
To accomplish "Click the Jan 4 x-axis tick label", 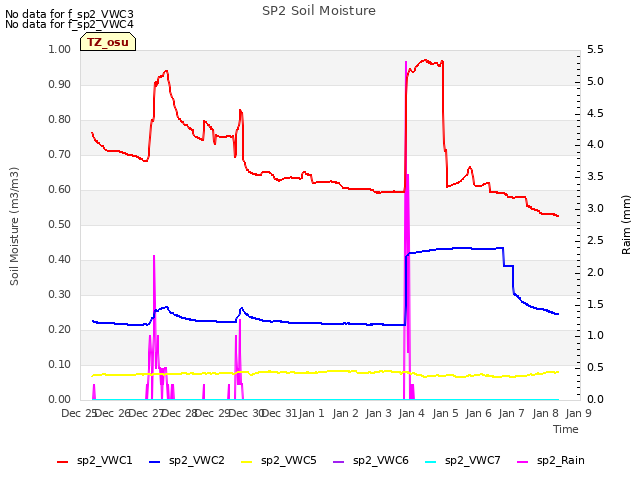I will (x=411, y=413).
